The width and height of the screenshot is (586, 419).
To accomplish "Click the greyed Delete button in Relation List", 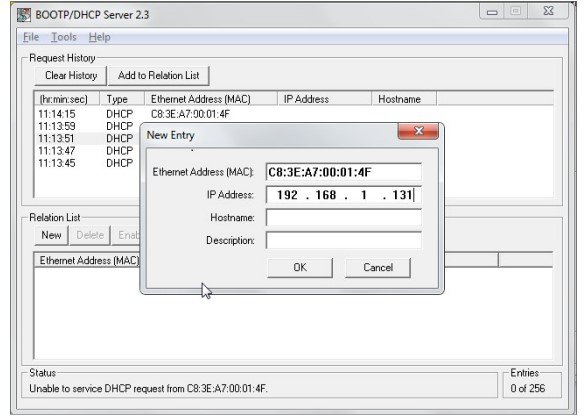I will coord(90,235).
